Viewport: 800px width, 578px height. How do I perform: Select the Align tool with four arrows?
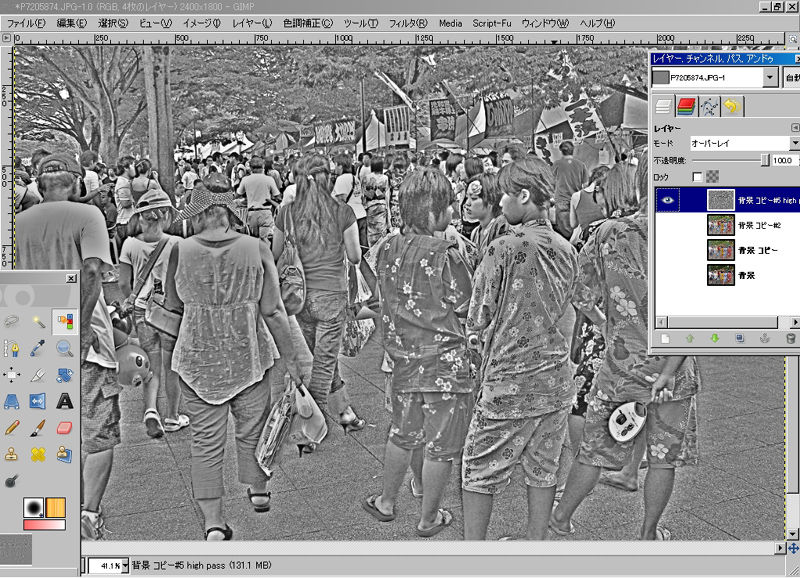(x=11, y=375)
